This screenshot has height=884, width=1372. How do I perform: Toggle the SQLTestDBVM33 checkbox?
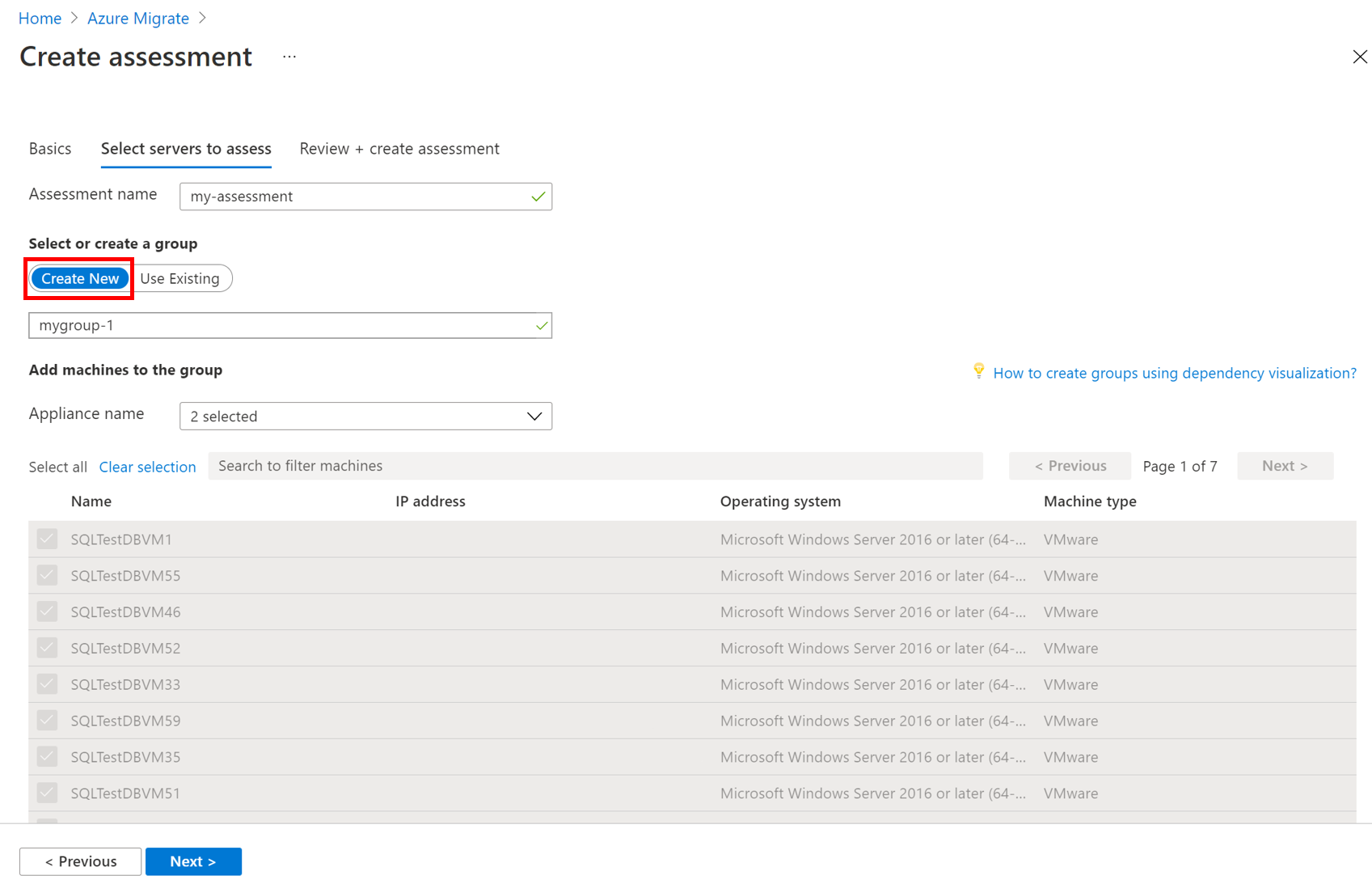click(47, 684)
